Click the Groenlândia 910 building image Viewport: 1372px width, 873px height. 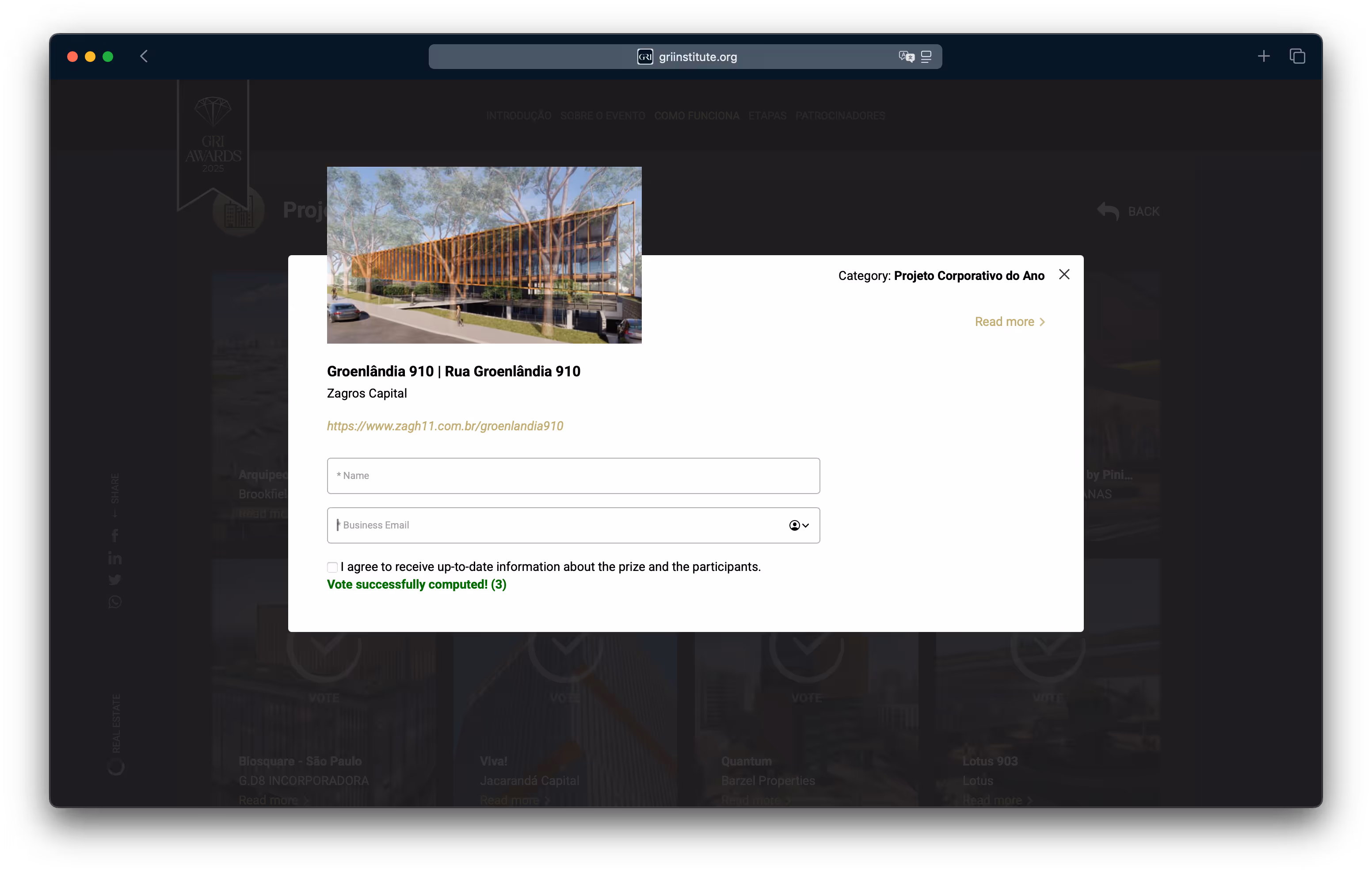coord(484,255)
